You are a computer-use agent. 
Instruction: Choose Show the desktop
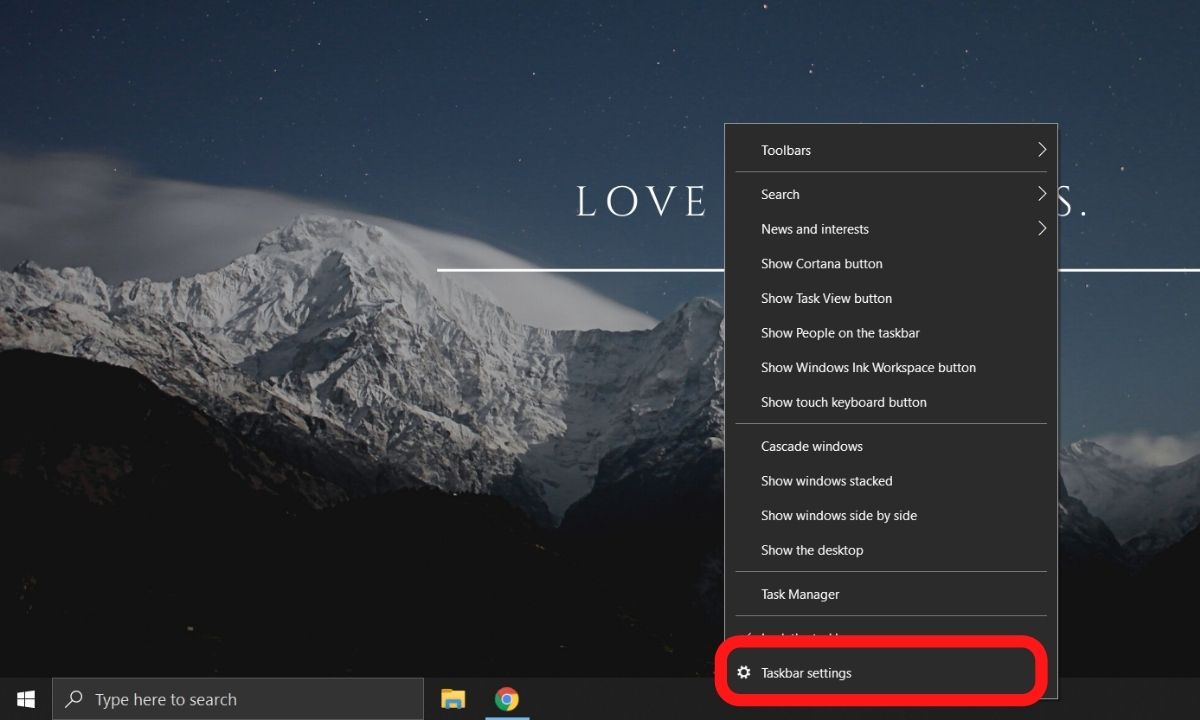811,550
